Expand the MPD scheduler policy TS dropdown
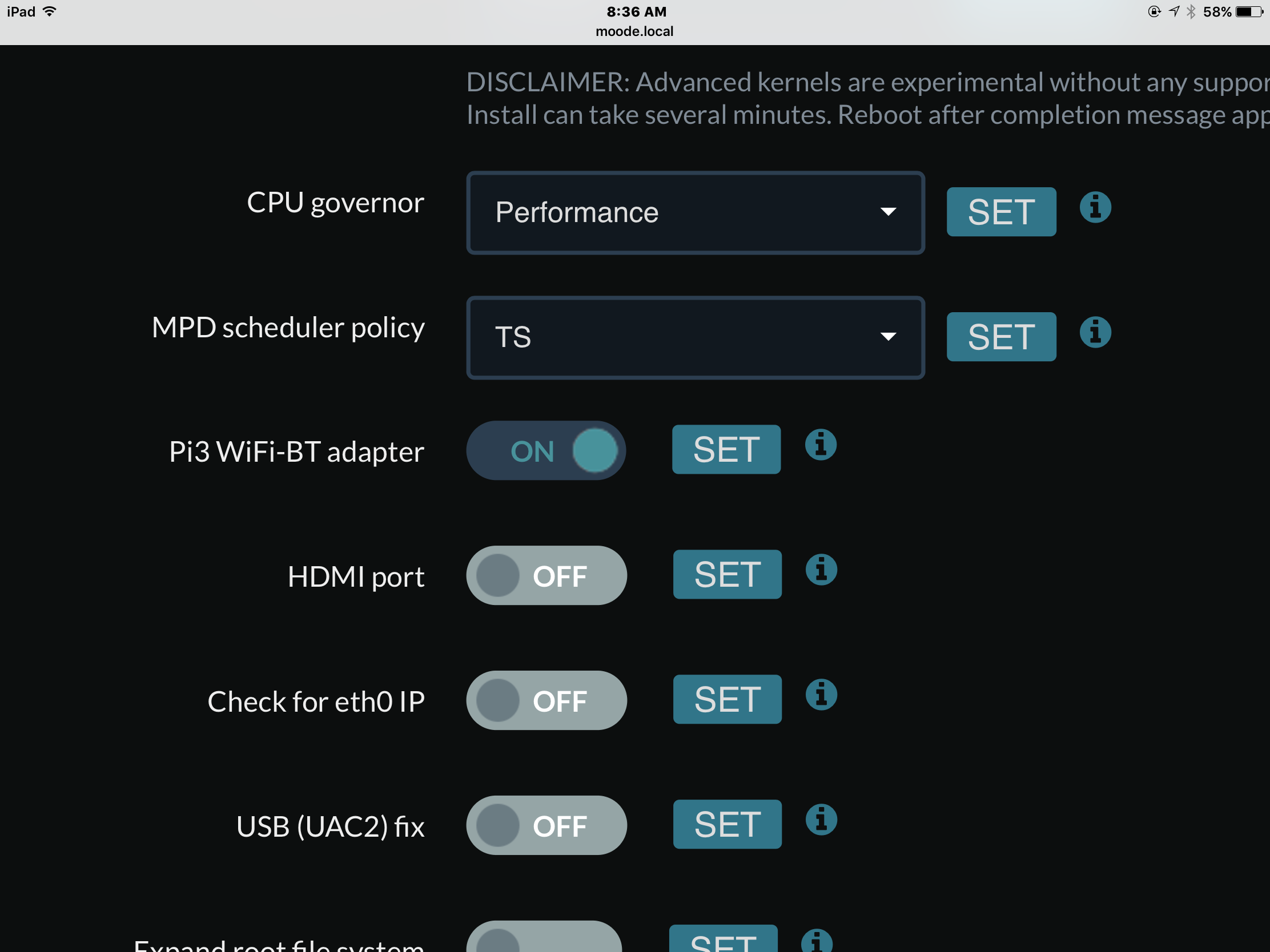1270x952 pixels. (696, 337)
